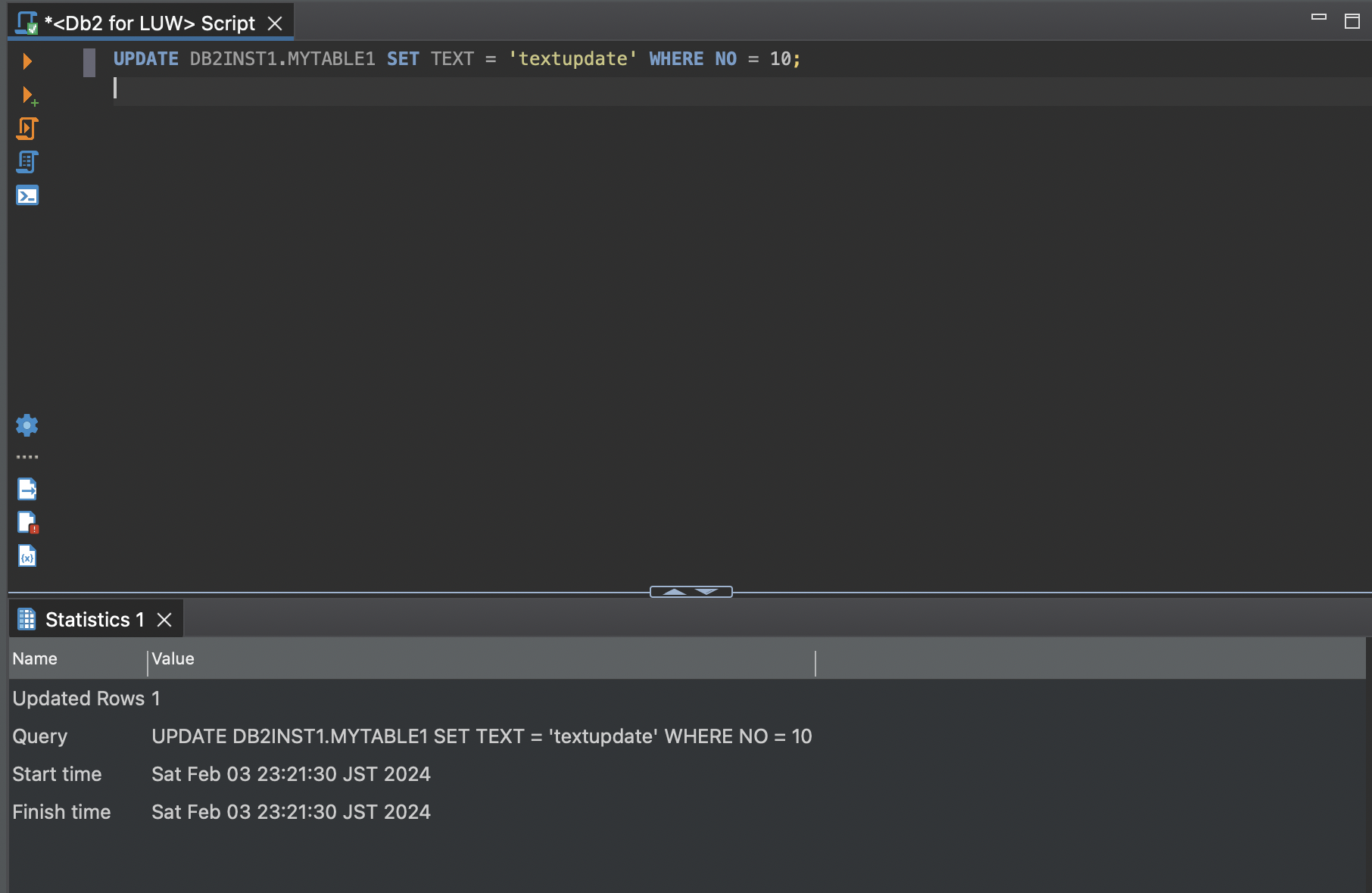Click the WHERE keyword in the SQL editor
1372x893 pixels.
coord(676,59)
